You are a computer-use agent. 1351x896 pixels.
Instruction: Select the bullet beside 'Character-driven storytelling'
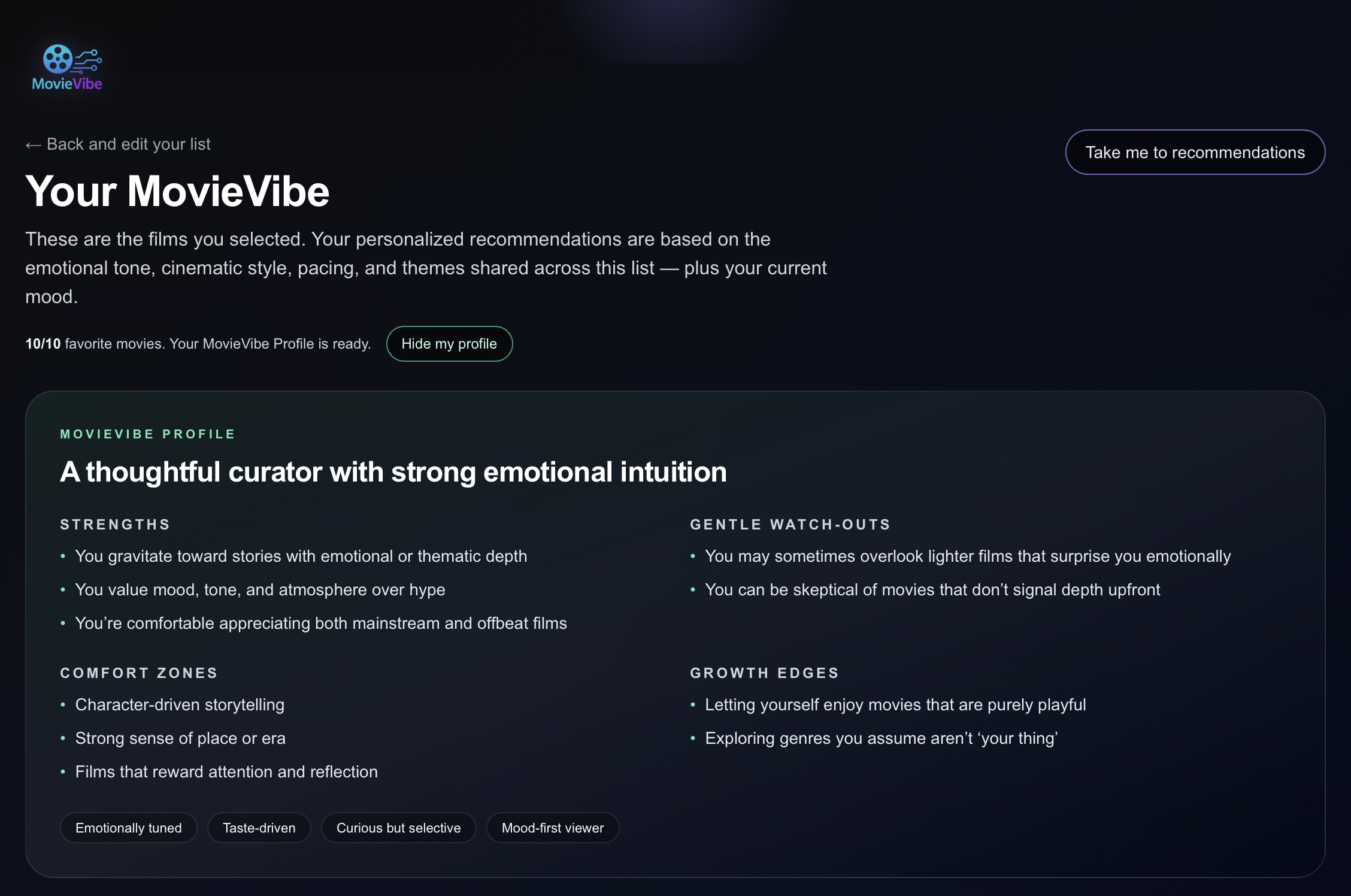pyautogui.click(x=63, y=706)
